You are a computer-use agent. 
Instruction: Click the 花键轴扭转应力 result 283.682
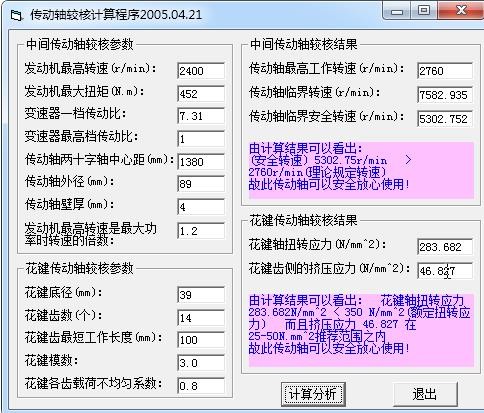point(445,247)
